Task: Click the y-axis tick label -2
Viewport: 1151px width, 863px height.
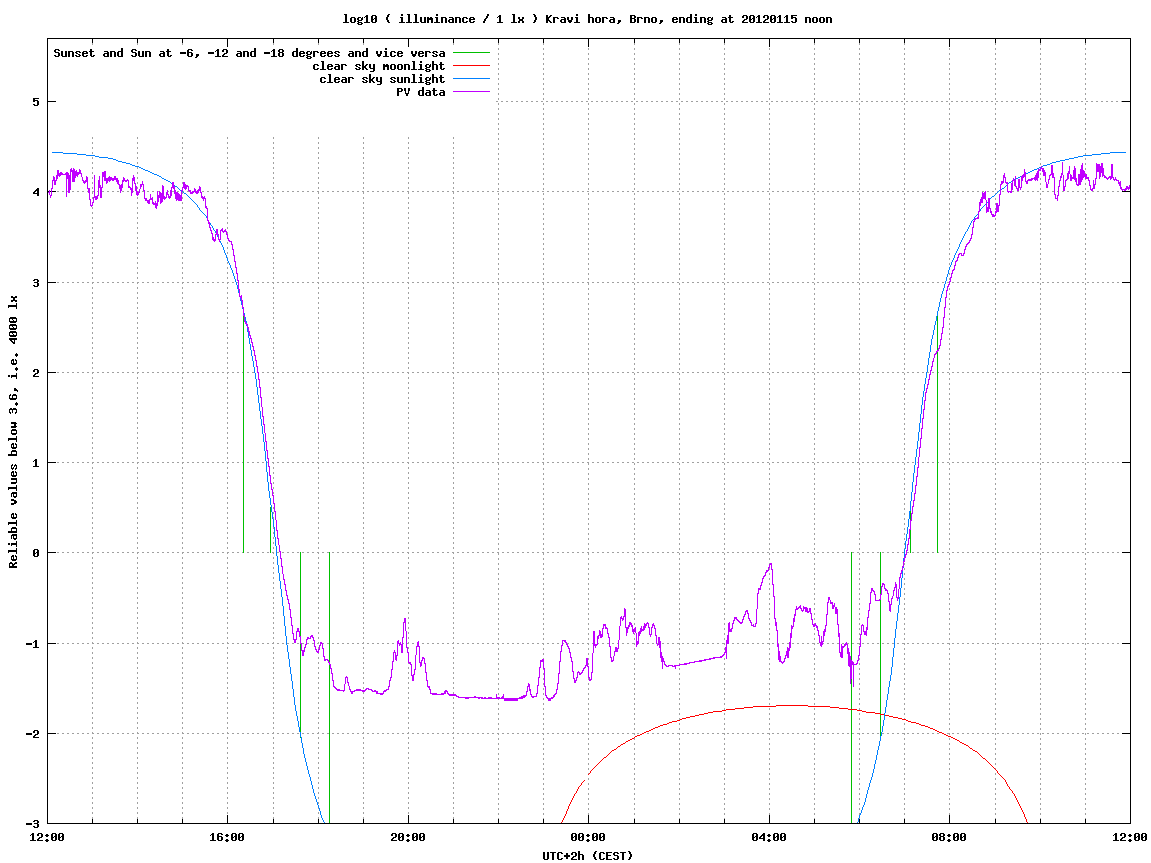Action: coord(32,734)
